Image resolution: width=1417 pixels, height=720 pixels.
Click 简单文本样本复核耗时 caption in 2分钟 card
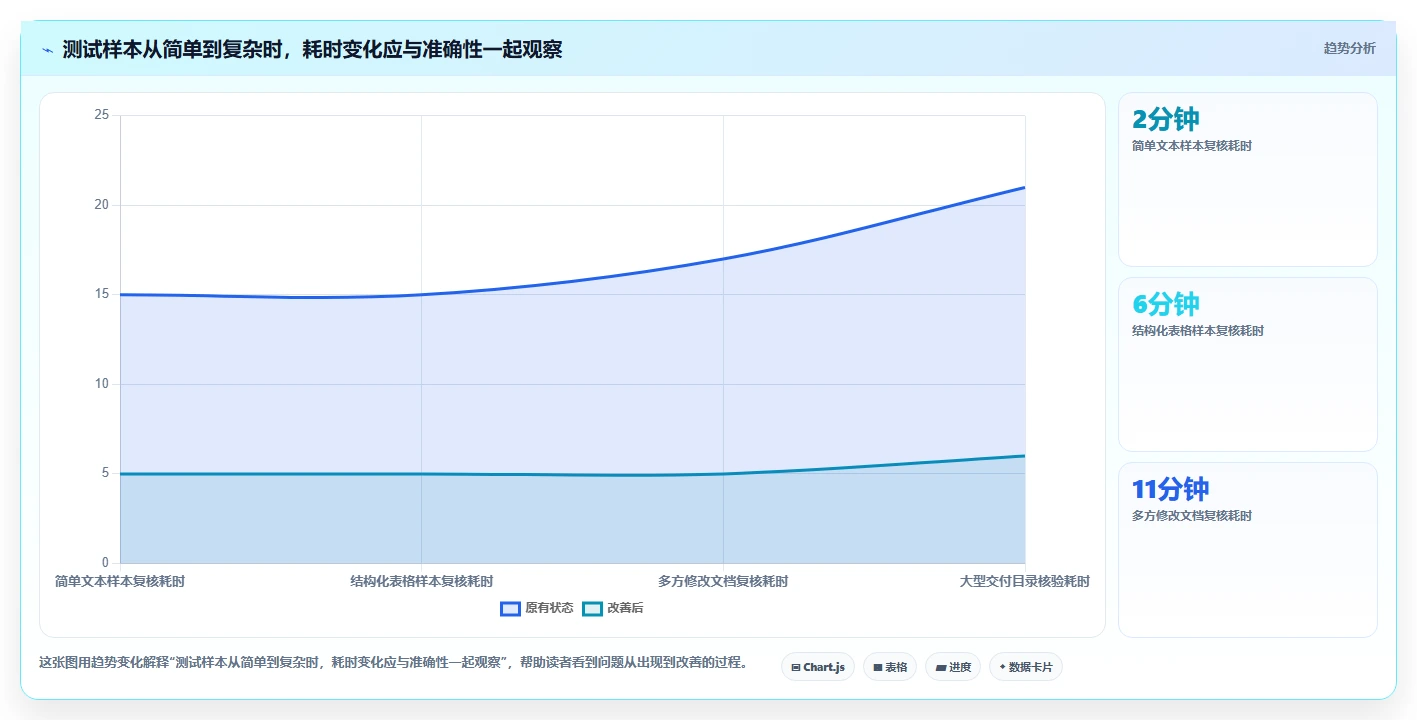click(x=1192, y=146)
